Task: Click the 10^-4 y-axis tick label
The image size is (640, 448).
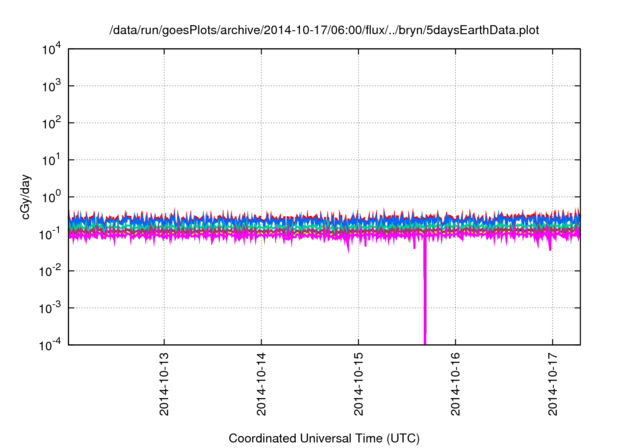Action: click(x=50, y=345)
